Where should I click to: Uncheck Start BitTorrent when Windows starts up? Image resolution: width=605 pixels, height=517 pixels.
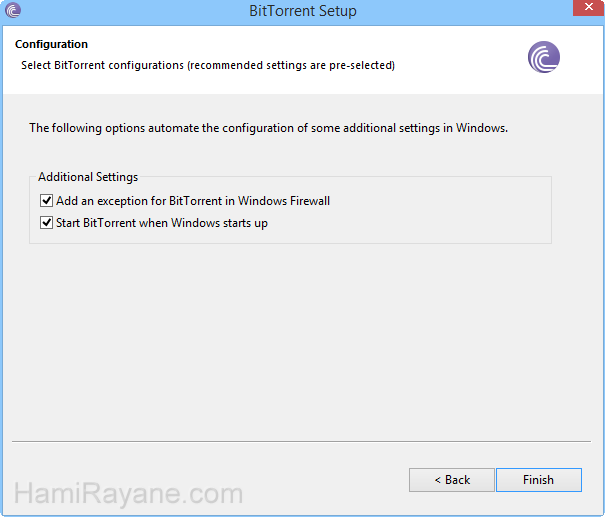click(x=46, y=223)
